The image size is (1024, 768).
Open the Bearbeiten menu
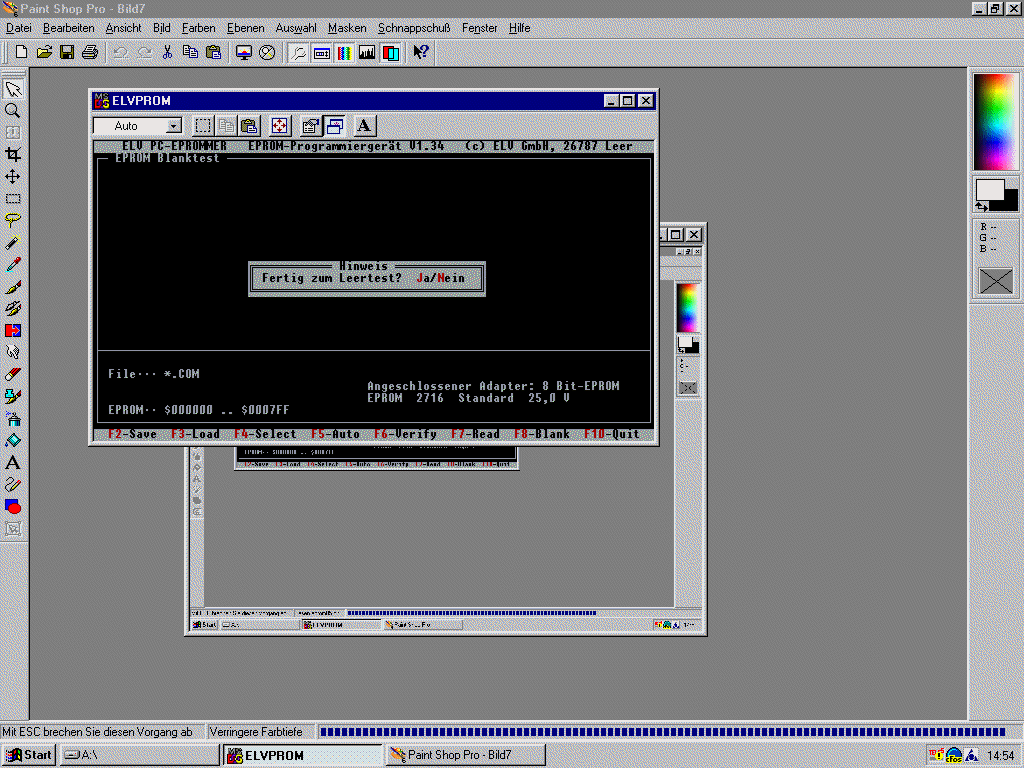[x=69, y=28]
